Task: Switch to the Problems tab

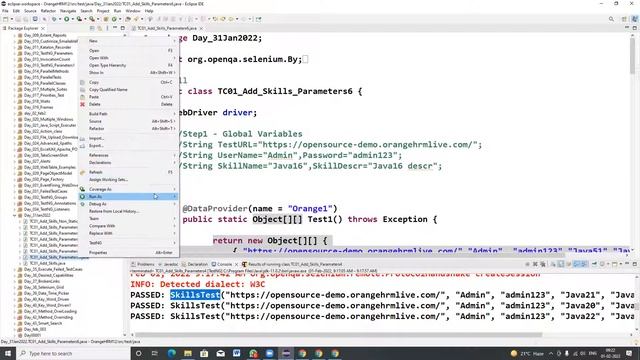Action: pyautogui.click(x=143, y=264)
